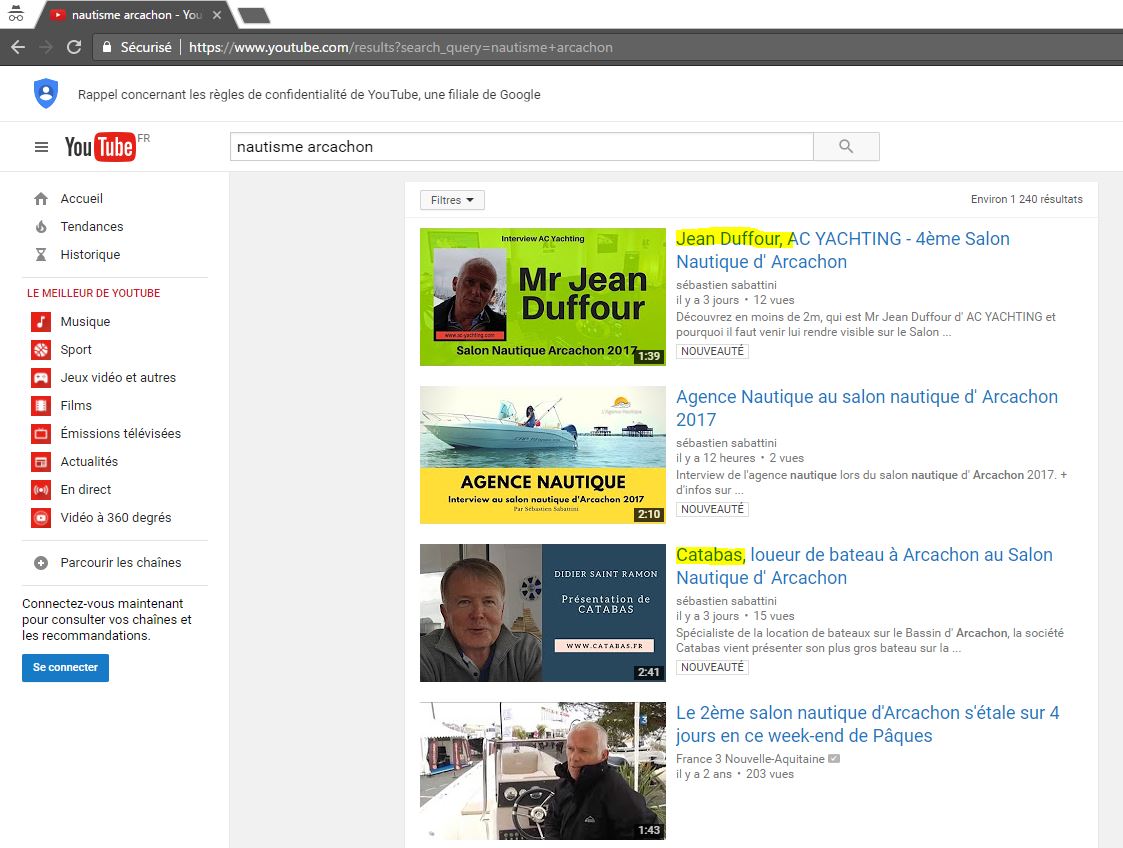Open the France 3 Nouvelle-Aquitaine channel
This screenshot has height=848, width=1123.
(x=750, y=759)
